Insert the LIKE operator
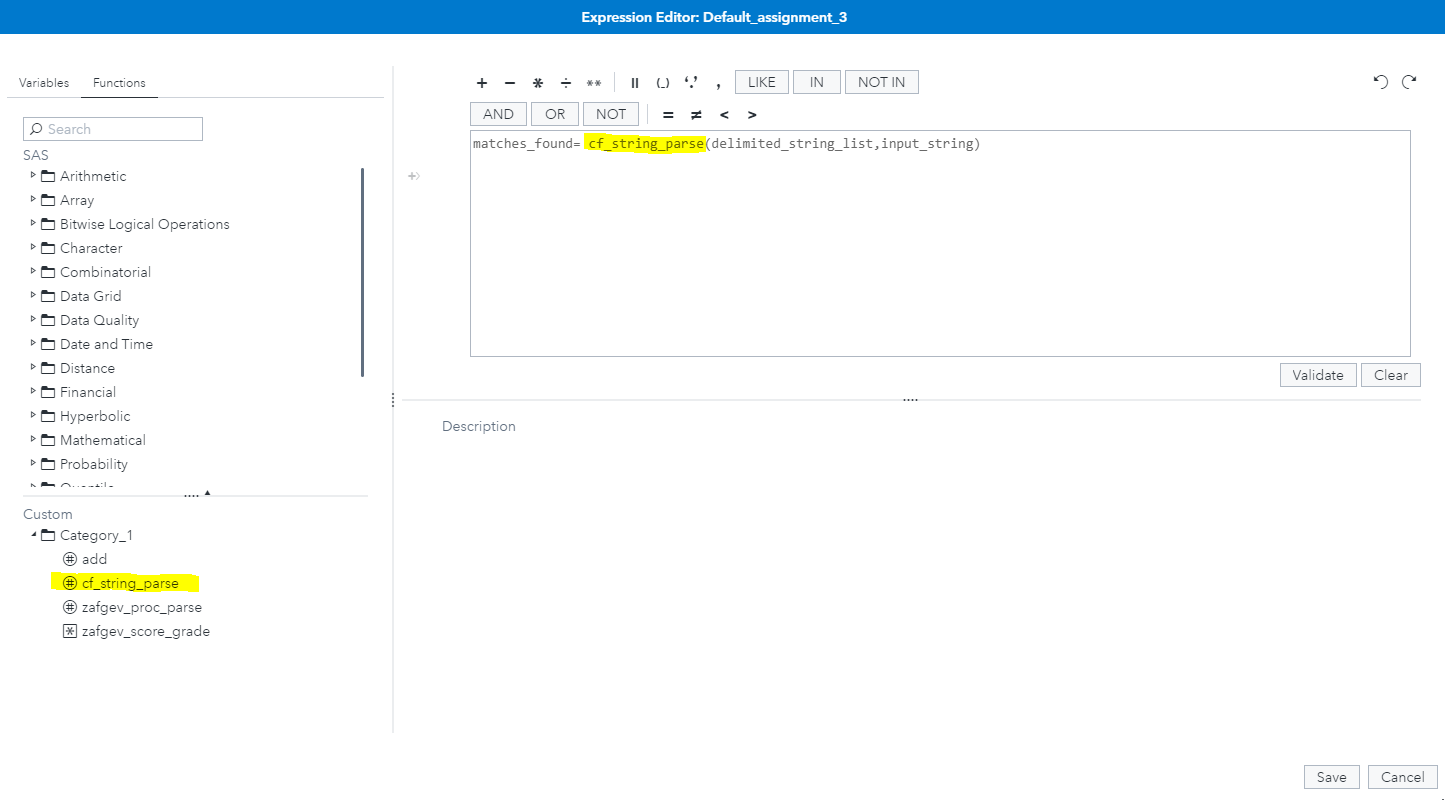The width and height of the screenshot is (1445, 800). coord(761,82)
